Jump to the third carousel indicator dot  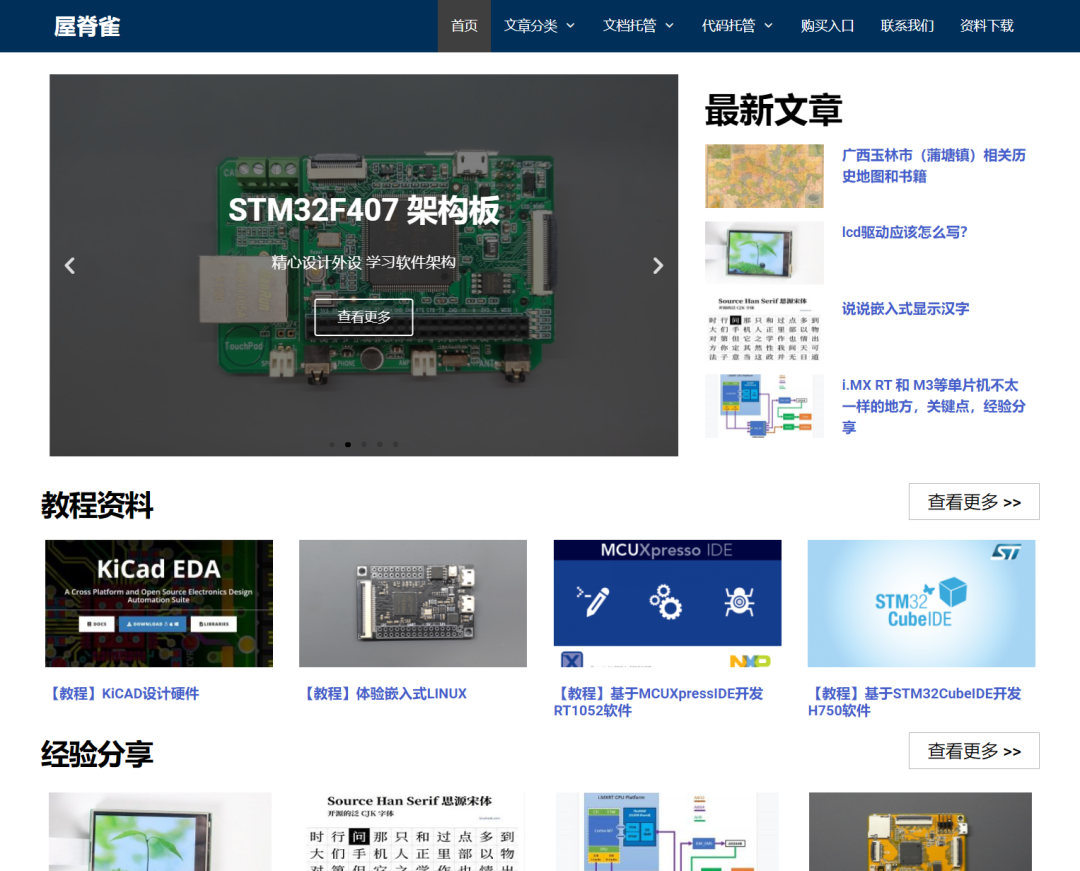(x=364, y=445)
